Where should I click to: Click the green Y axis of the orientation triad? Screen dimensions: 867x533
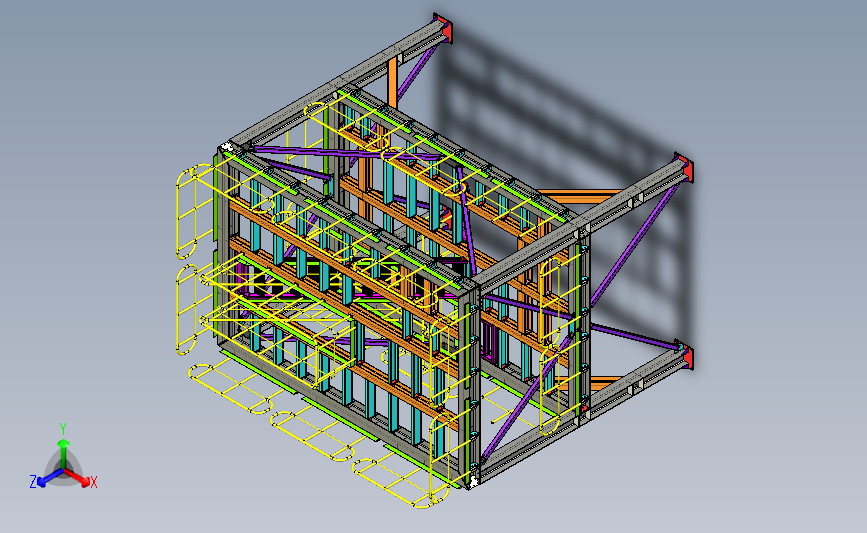coord(64,453)
